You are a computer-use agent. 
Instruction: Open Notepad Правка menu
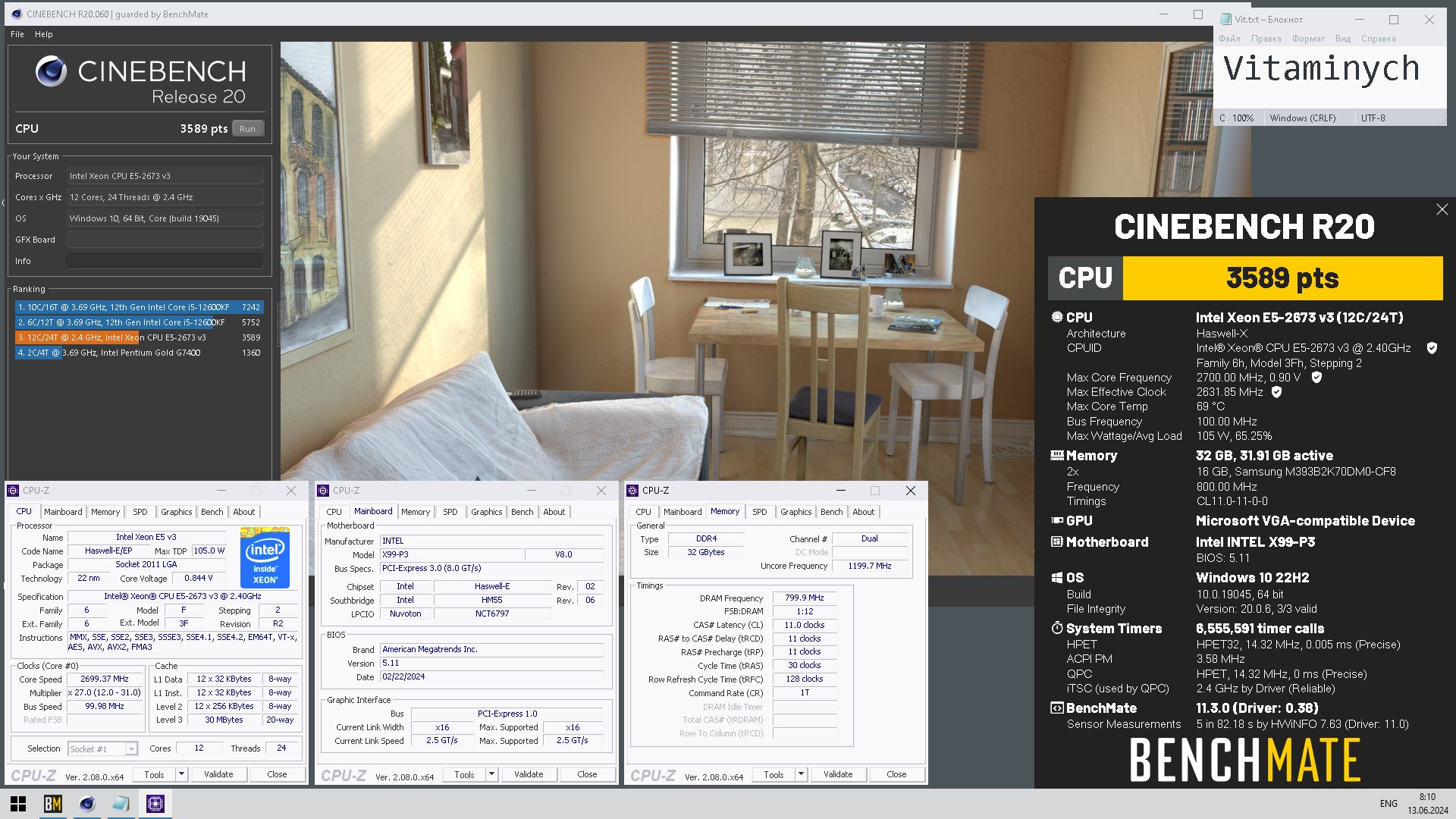1266,39
